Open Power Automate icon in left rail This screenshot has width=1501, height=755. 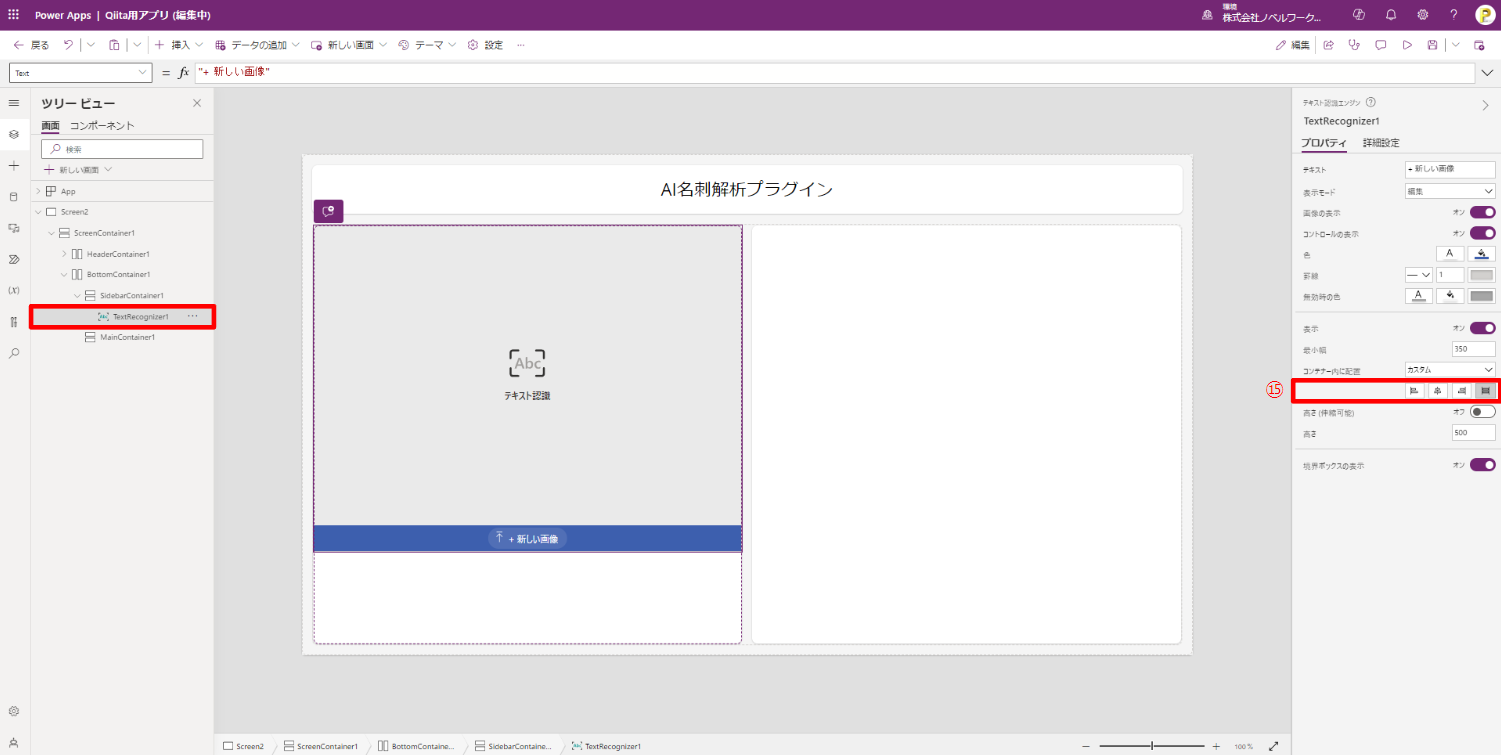pyautogui.click(x=14, y=258)
